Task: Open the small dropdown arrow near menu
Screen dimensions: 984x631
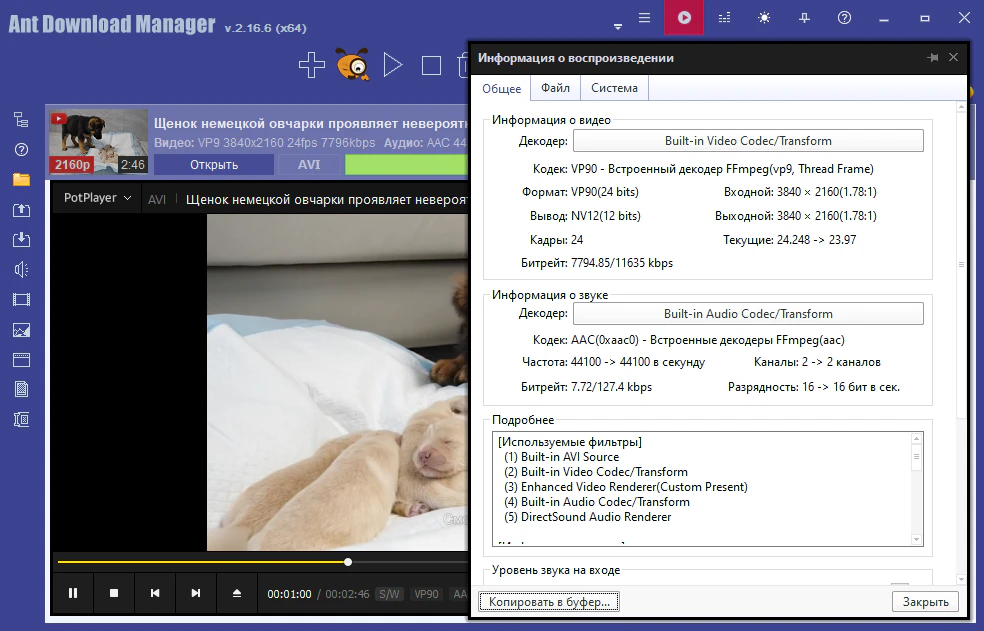Action: point(618,25)
